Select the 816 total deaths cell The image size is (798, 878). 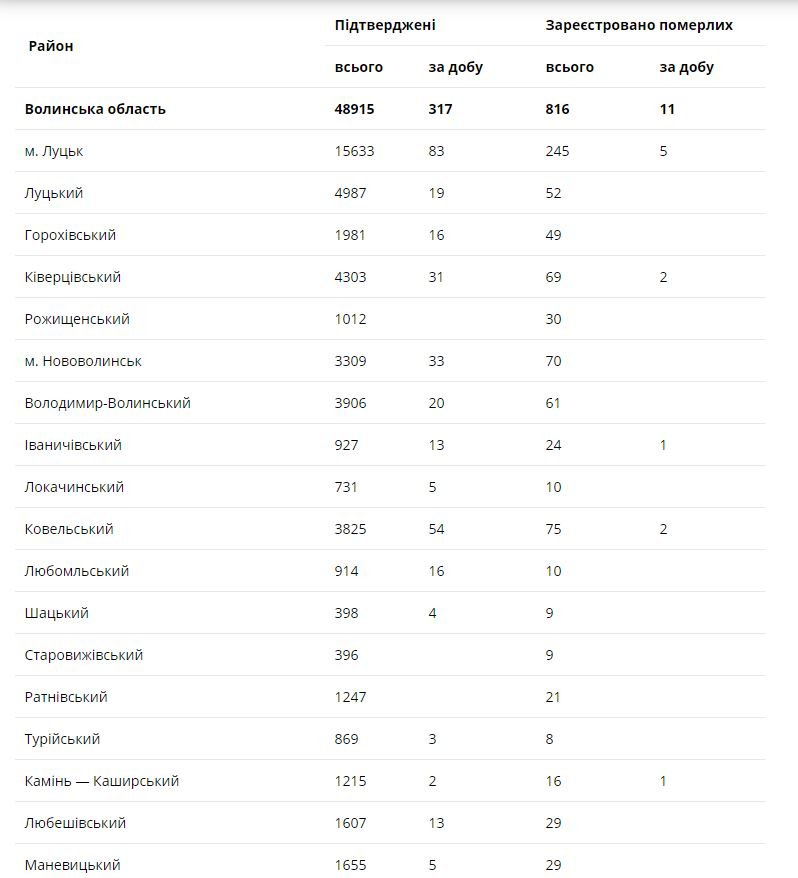(558, 109)
